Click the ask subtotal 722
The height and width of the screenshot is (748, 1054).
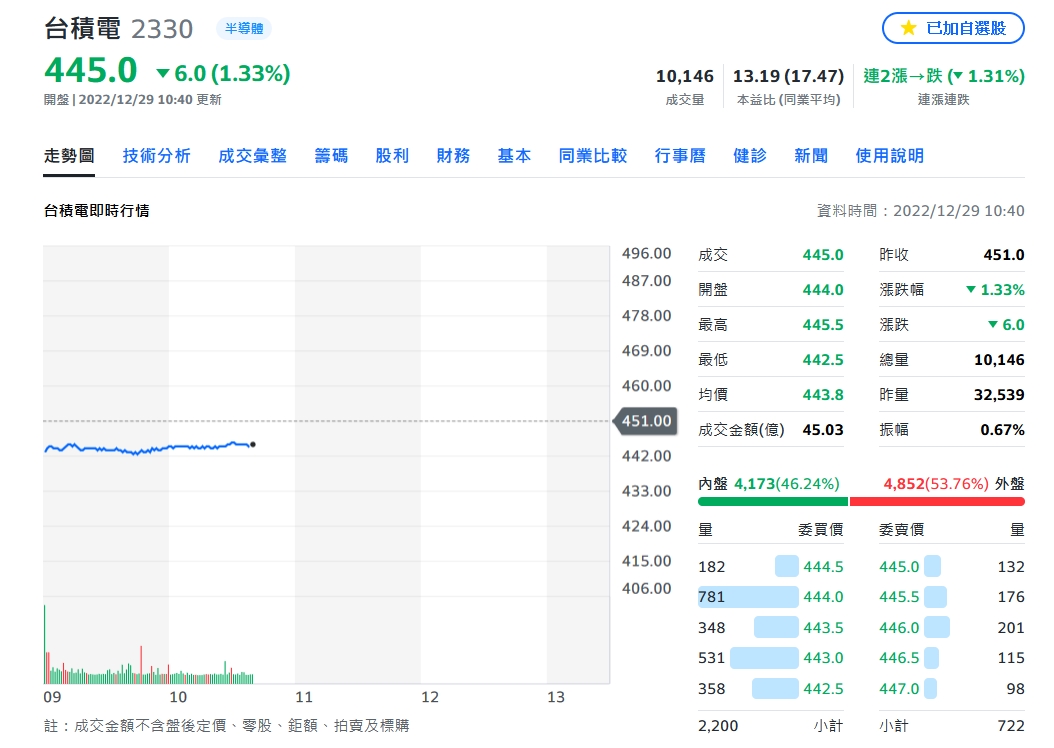[x=1011, y=726]
